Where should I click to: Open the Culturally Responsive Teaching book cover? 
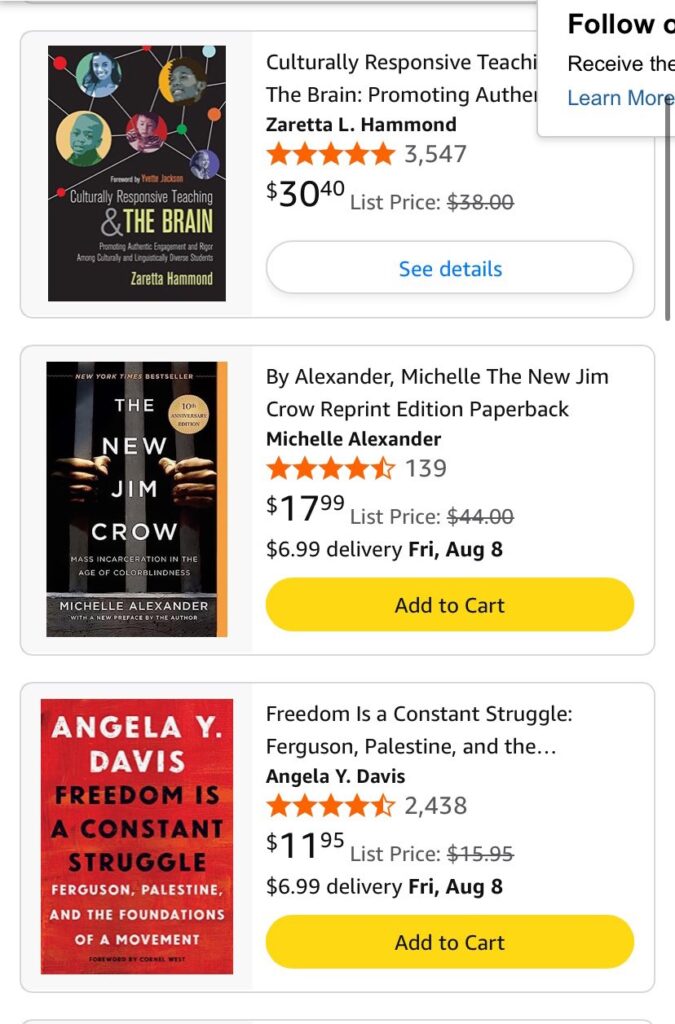click(137, 173)
